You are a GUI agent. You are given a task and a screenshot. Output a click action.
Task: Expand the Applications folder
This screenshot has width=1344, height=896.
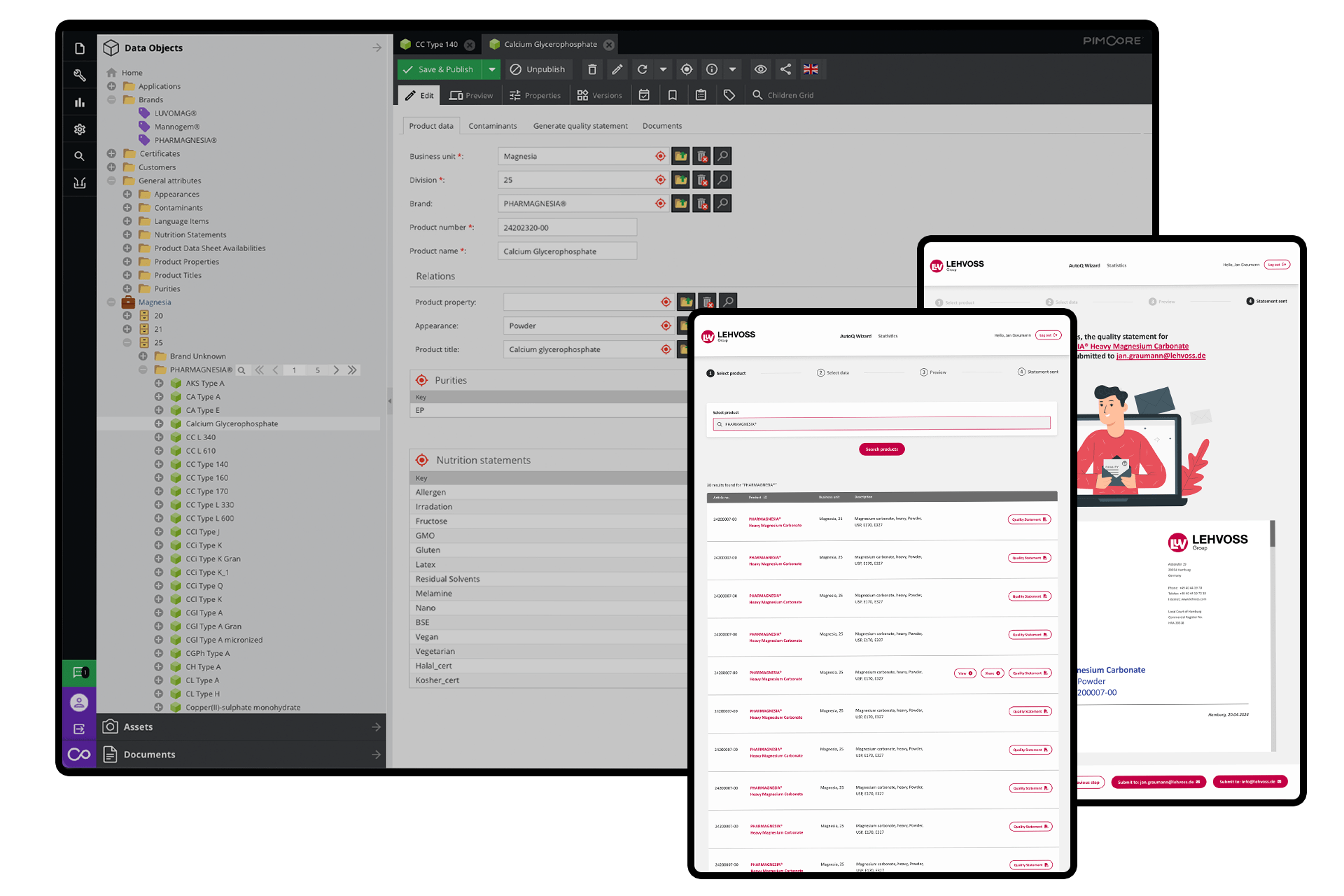point(111,86)
